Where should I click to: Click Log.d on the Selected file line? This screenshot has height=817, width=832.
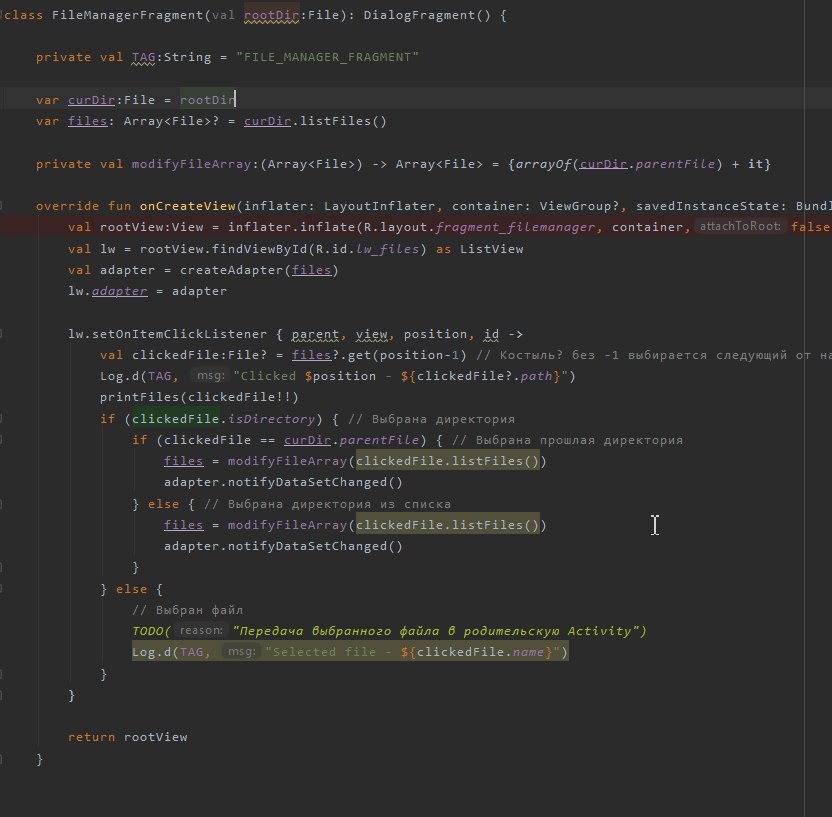pyautogui.click(x=151, y=652)
